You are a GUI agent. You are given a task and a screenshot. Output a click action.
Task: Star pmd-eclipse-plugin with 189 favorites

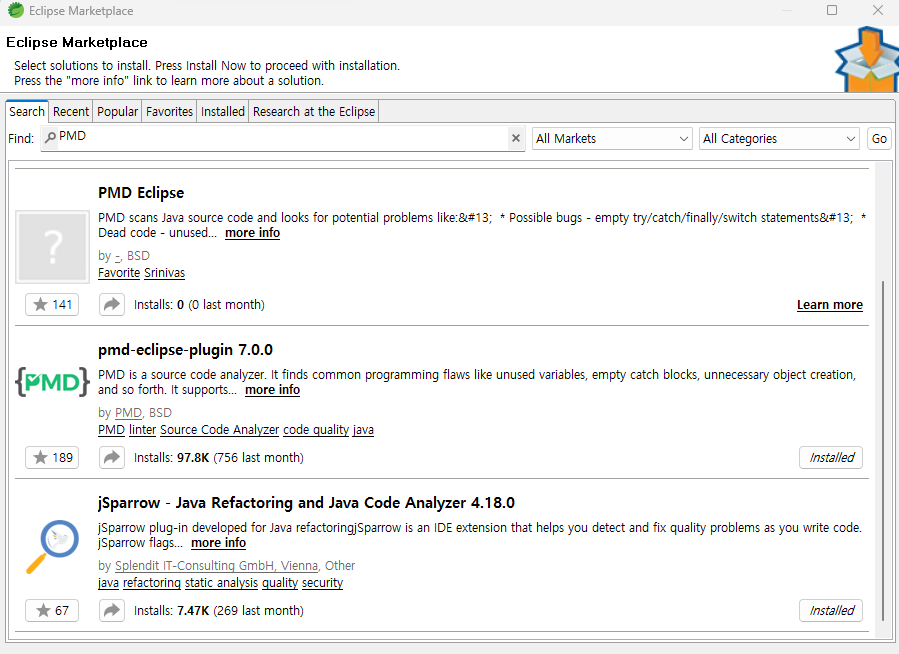pyautogui.click(x=52, y=457)
